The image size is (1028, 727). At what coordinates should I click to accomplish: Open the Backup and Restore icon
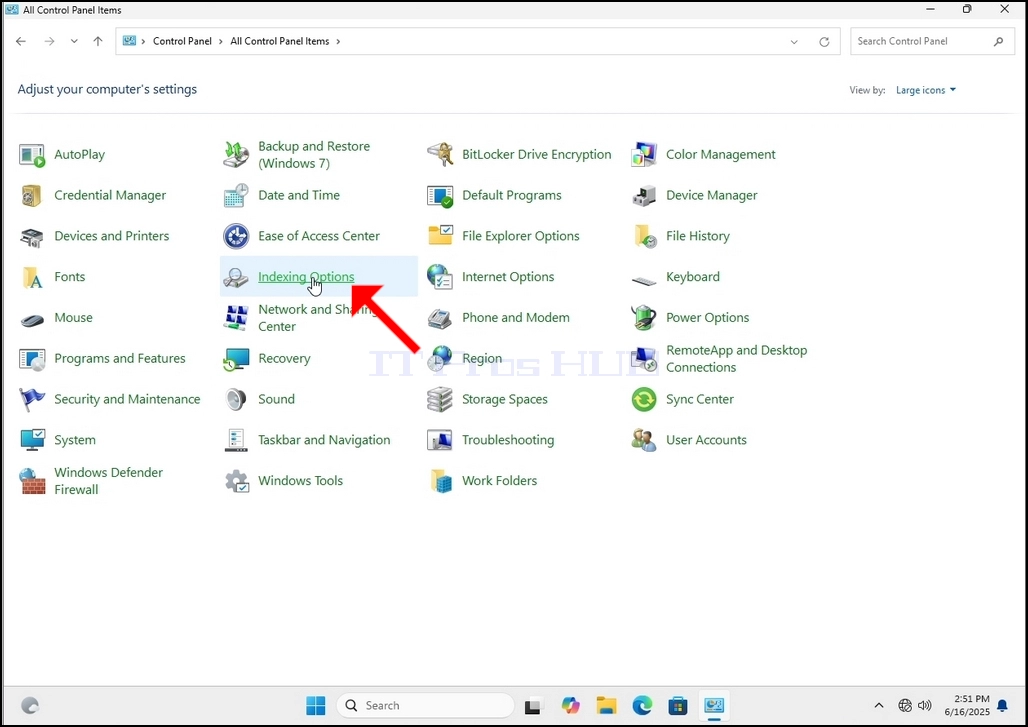(236, 155)
